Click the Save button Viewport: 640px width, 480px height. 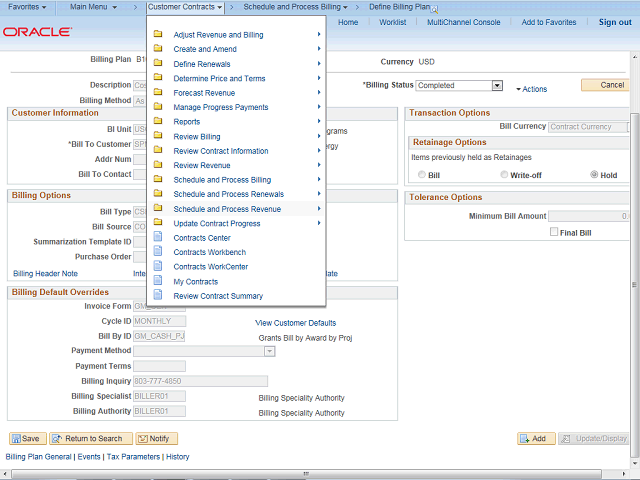point(28,438)
